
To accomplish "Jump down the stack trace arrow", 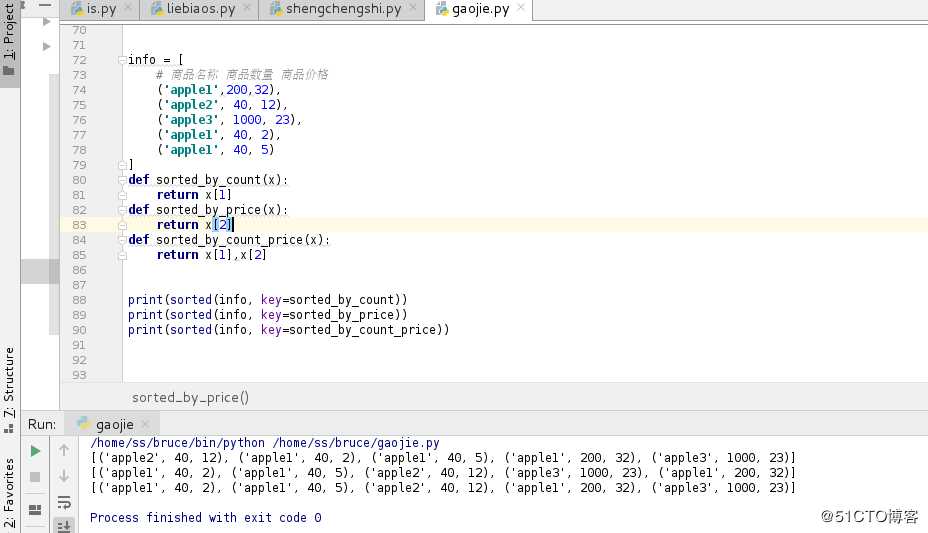I will point(64,476).
